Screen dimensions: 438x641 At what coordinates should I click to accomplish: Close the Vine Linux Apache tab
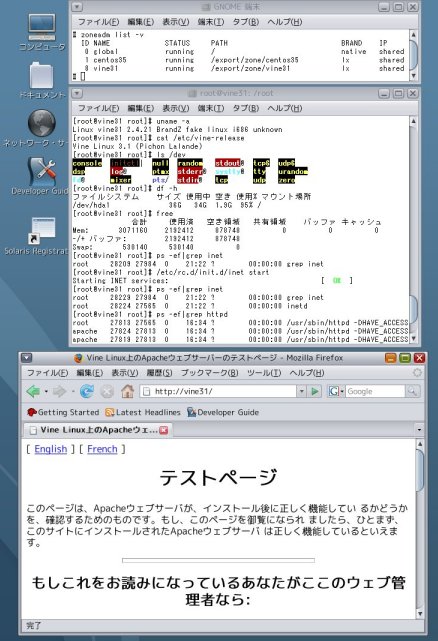(164, 430)
